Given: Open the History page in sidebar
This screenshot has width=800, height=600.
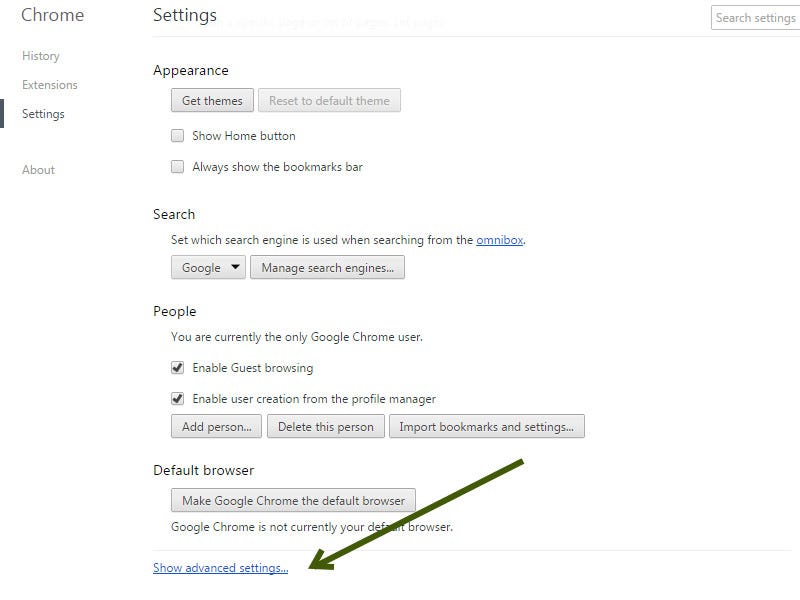Looking at the screenshot, I should pyautogui.click(x=41, y=56).
